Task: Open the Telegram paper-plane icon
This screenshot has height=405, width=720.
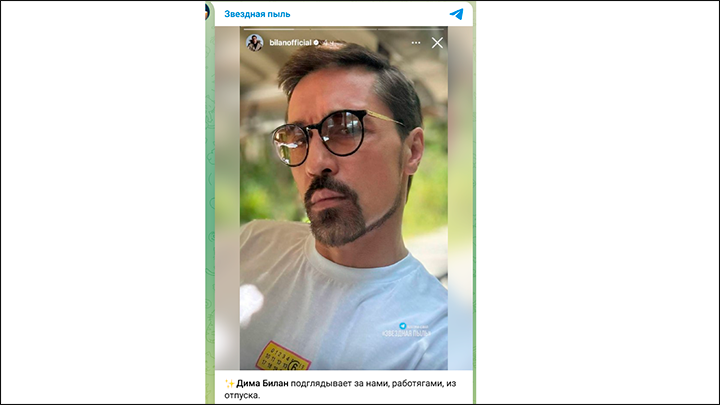Action: (x=456, y=14)
